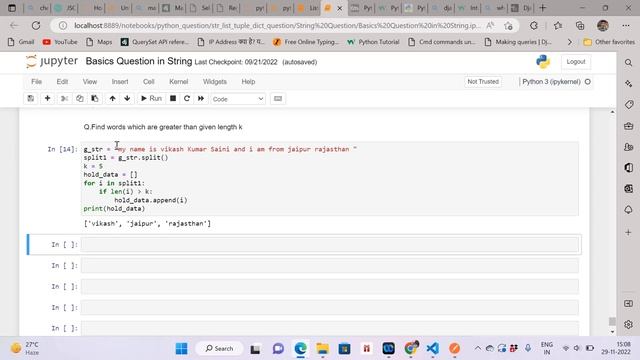The image size is (640, 360).
Task: Open sidebar settings gear icon
Action: pyautogui.click(x=629, y=324)
